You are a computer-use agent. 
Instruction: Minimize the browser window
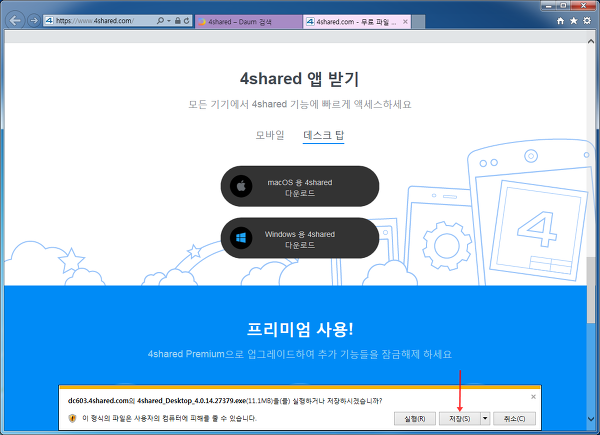coord(549,6)
